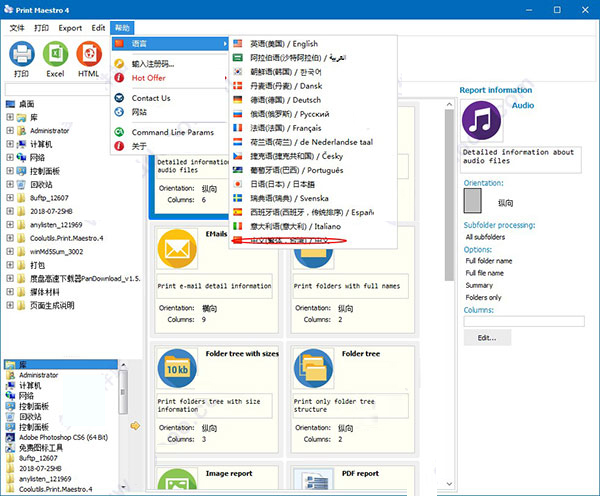Click the portrait orientation thumbnail
600x496 pixels.
[473, 201]
